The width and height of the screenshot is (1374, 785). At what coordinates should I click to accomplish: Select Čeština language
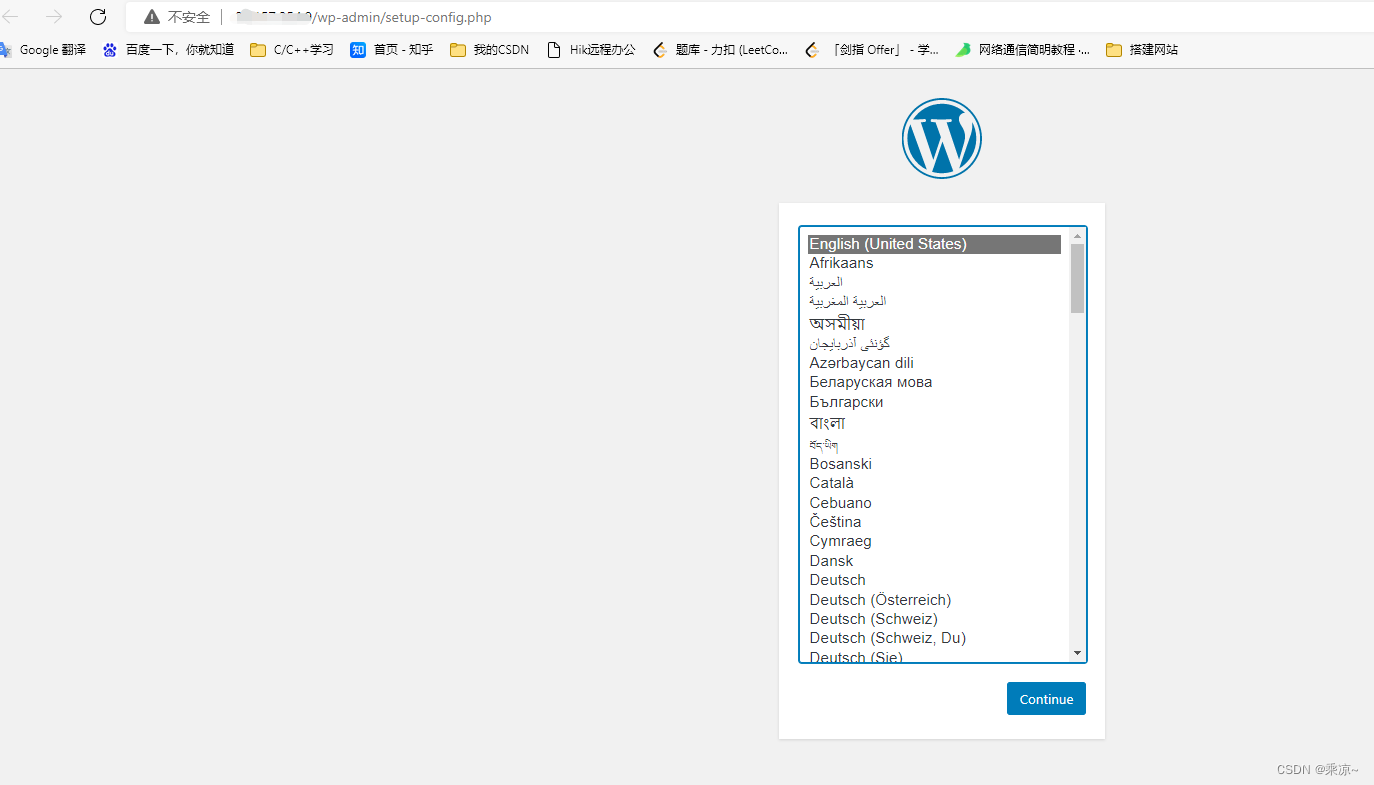[934, 522]
